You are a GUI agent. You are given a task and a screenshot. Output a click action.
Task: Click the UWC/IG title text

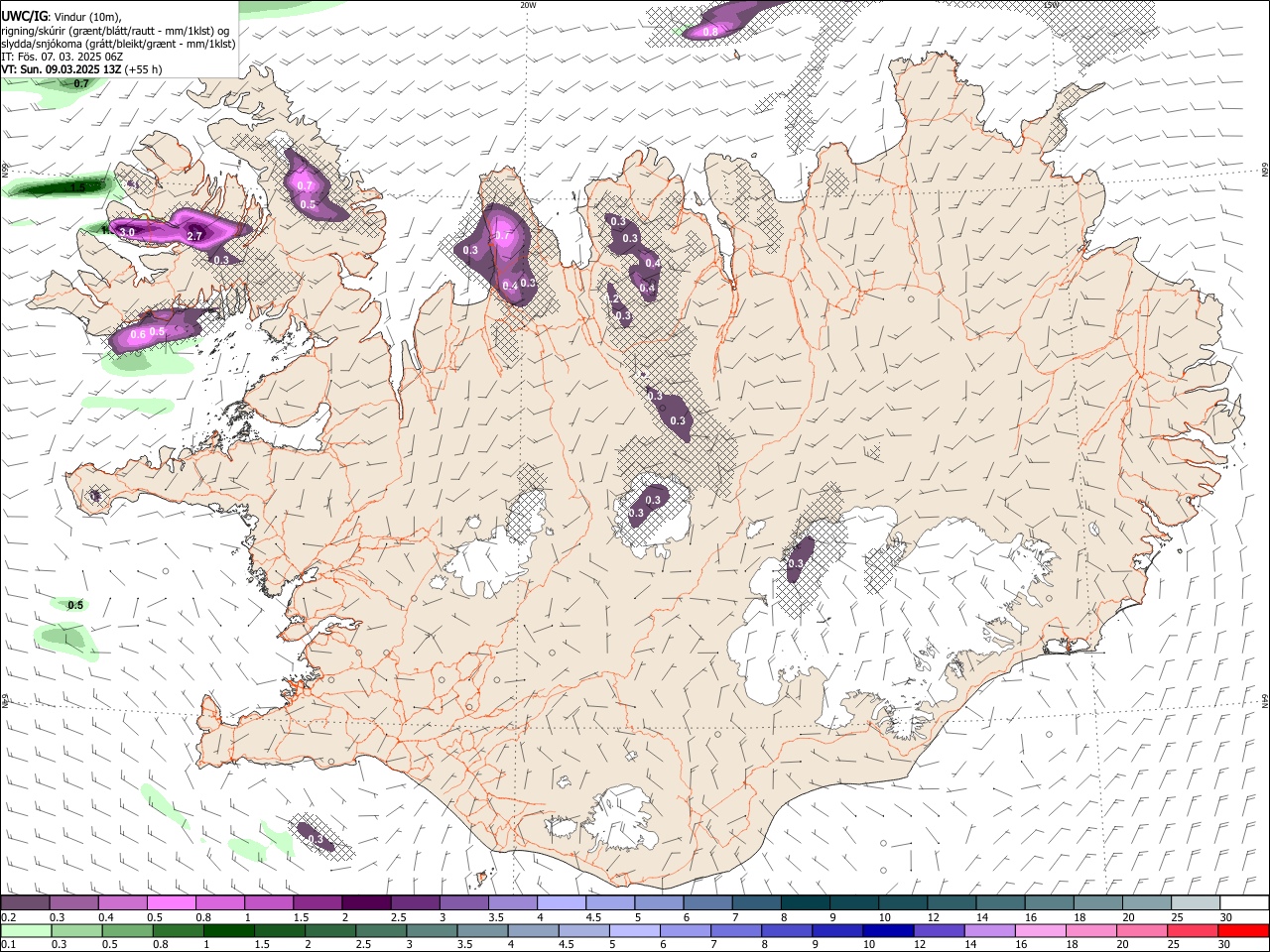(x=23, y=15)
